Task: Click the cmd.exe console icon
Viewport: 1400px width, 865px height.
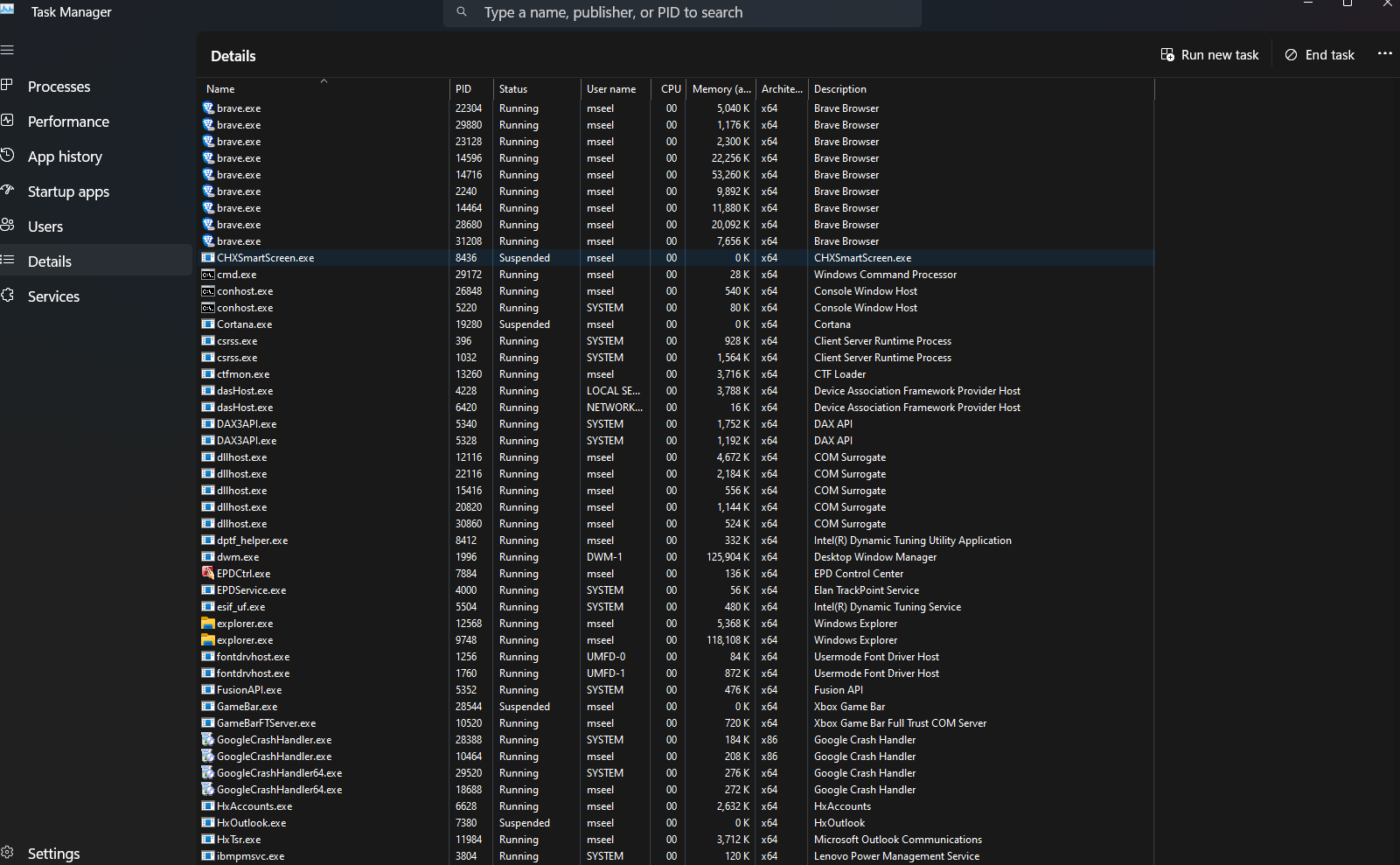Action: [x=208, y=275]
